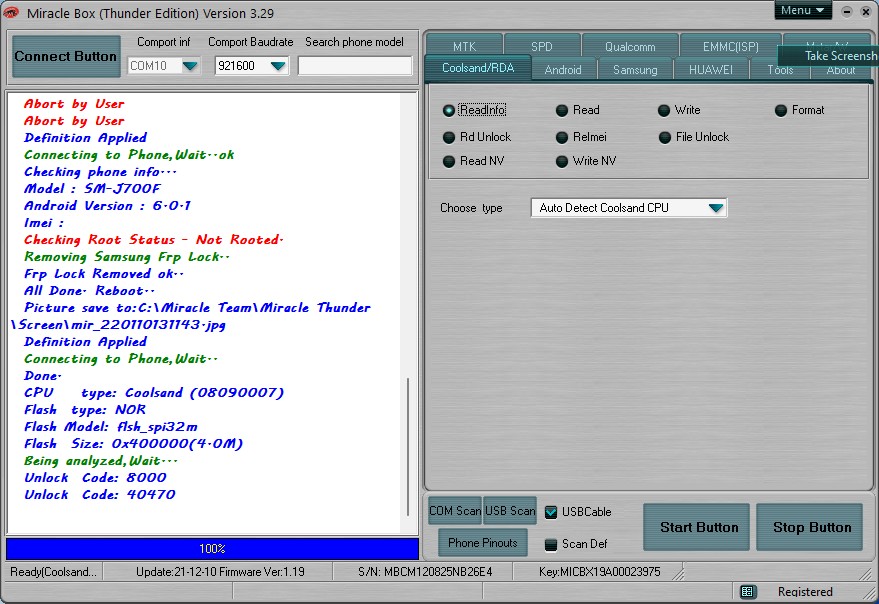Switch to the SPD tab
879x604 pixels.
pos(542,47)
